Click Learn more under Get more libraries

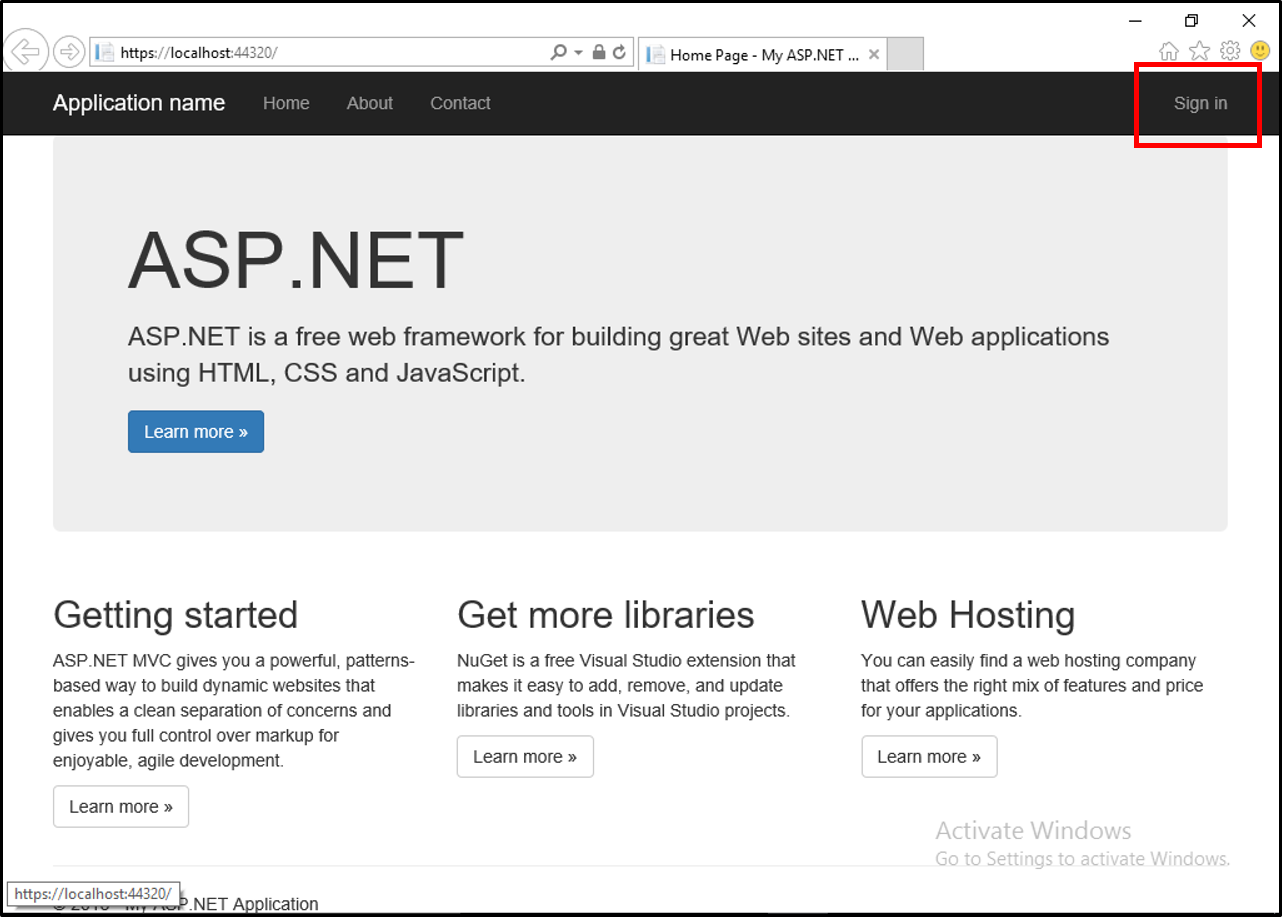point(525,757)
